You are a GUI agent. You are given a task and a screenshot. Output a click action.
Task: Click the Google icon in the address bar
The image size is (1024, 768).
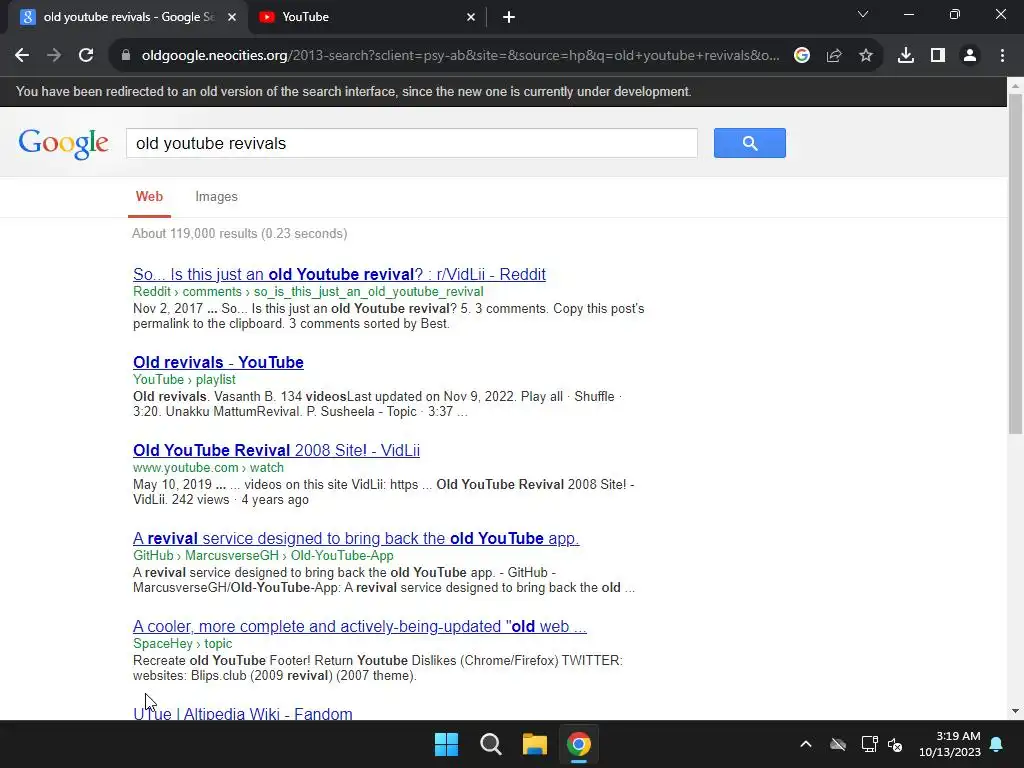point(802,56)
